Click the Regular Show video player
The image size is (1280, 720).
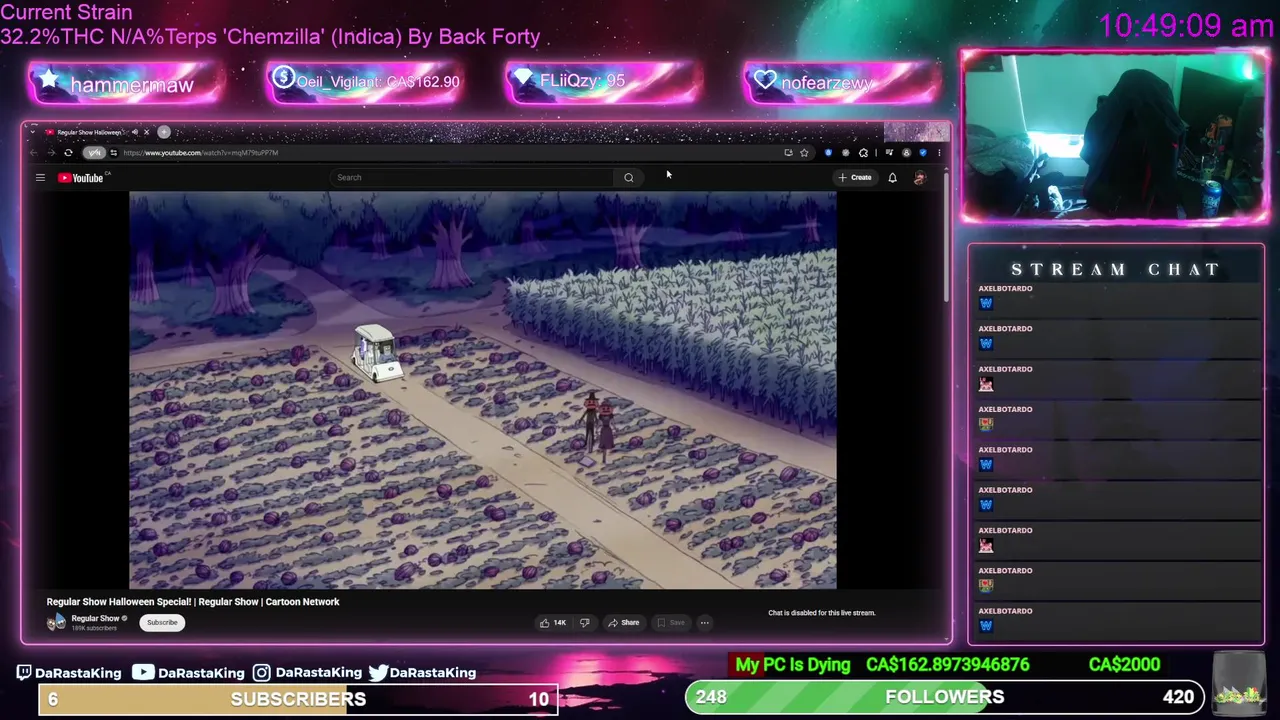(x=482, y=391)
